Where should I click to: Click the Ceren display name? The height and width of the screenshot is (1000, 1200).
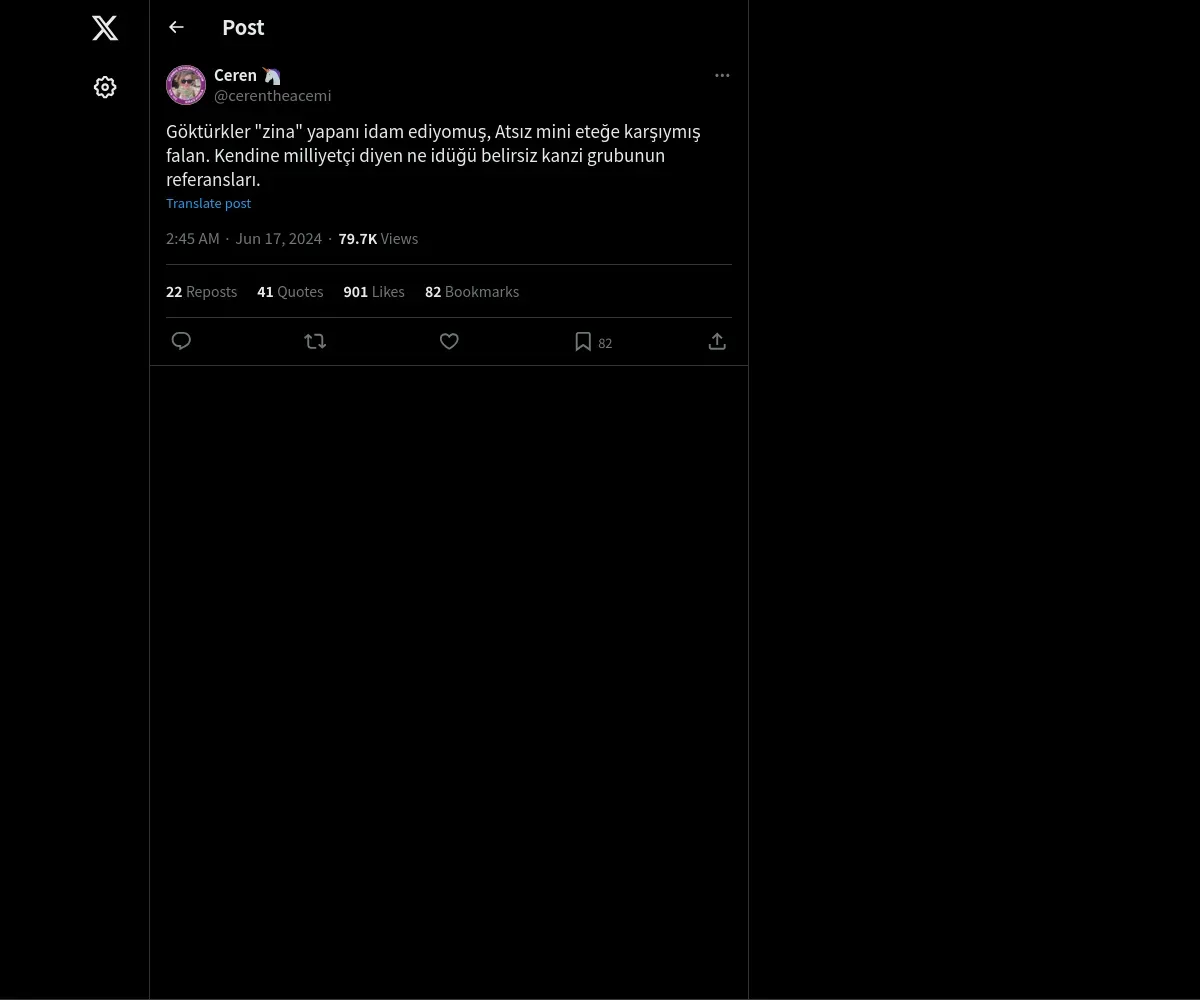[x=235, y=75]
